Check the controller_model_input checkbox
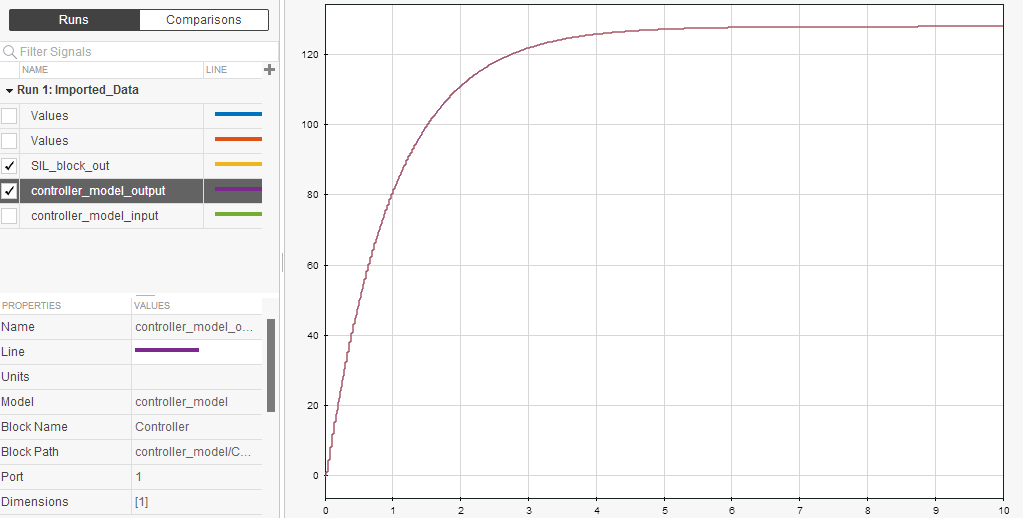Viewport: 1023px width, 518px height. [x=9, y=216]
